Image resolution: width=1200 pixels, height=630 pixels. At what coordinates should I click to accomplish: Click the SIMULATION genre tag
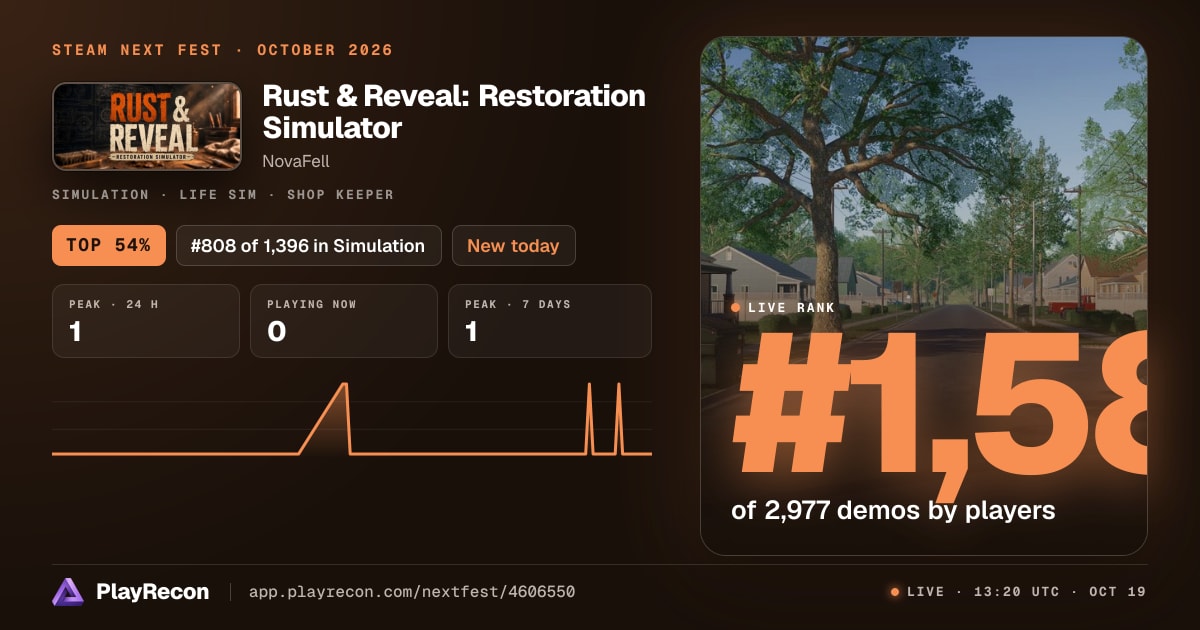point(100,194)
